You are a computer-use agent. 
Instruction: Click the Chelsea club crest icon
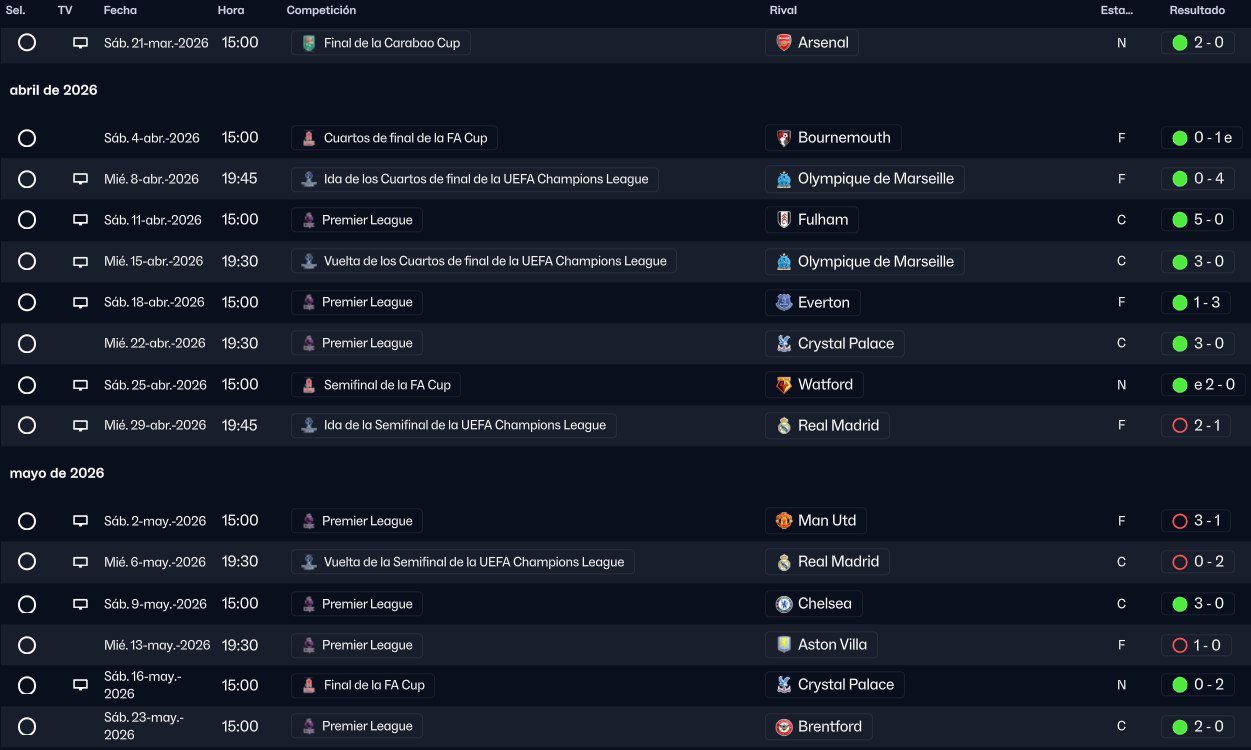point(784,604)
